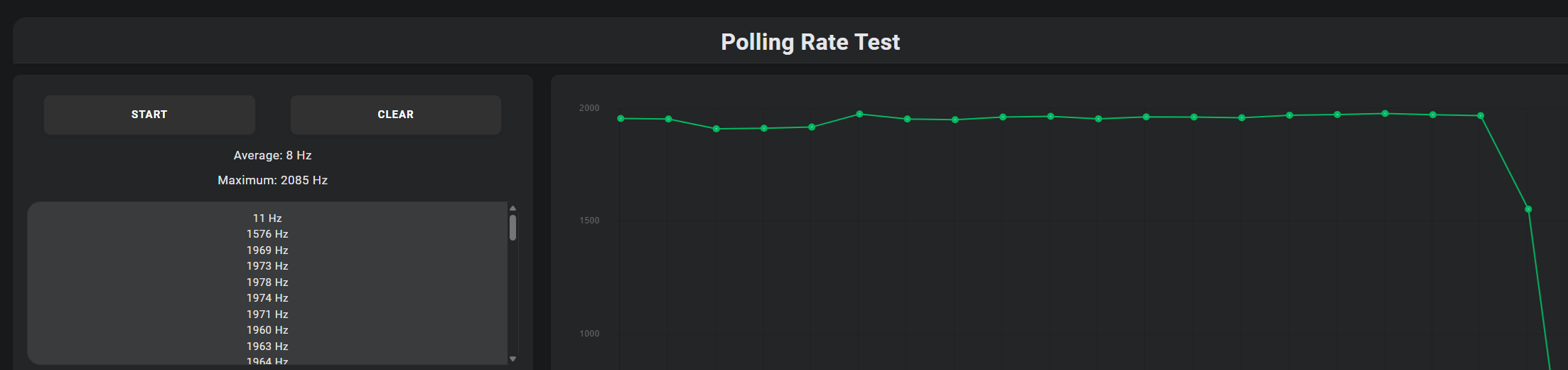The height and width of the screenshot is (370, 1568).
Task: Click the results list scroll-up arrow
Action: (512, 208)
